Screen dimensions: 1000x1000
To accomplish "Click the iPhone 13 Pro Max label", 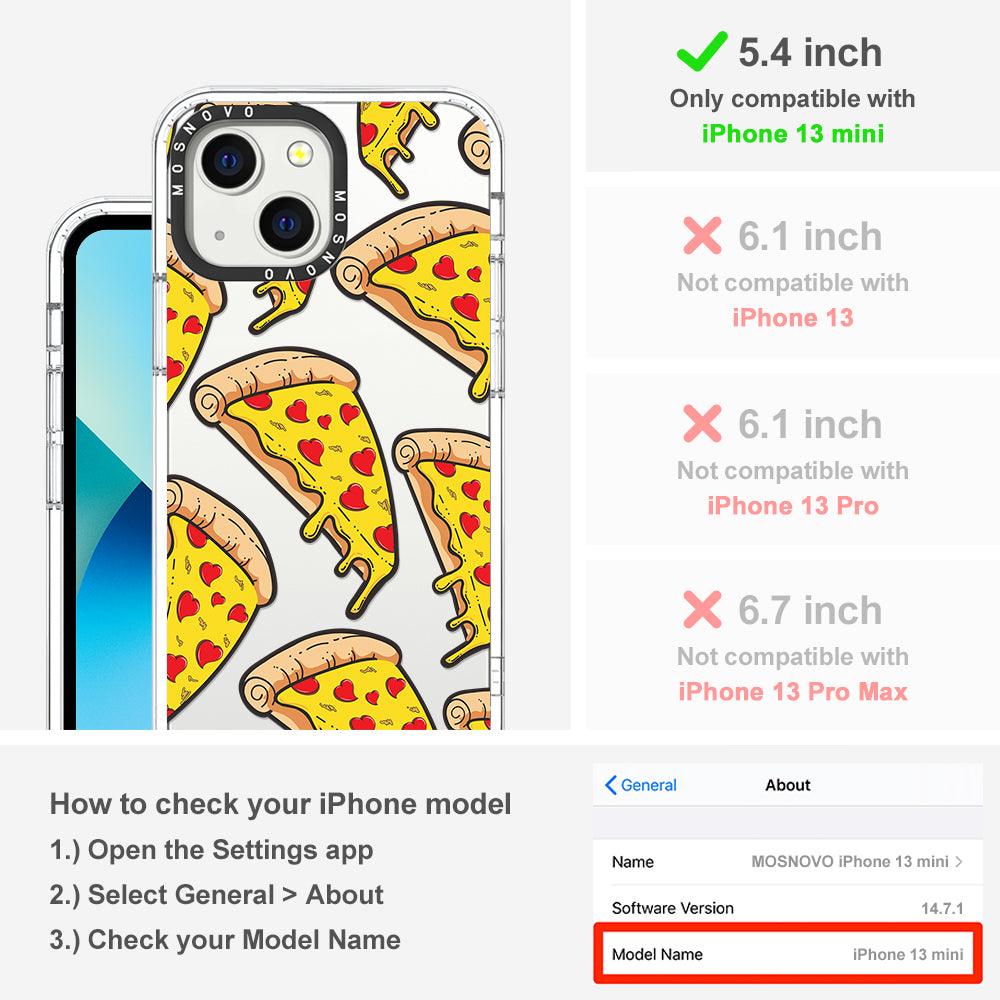I will (x=793, y=692).
